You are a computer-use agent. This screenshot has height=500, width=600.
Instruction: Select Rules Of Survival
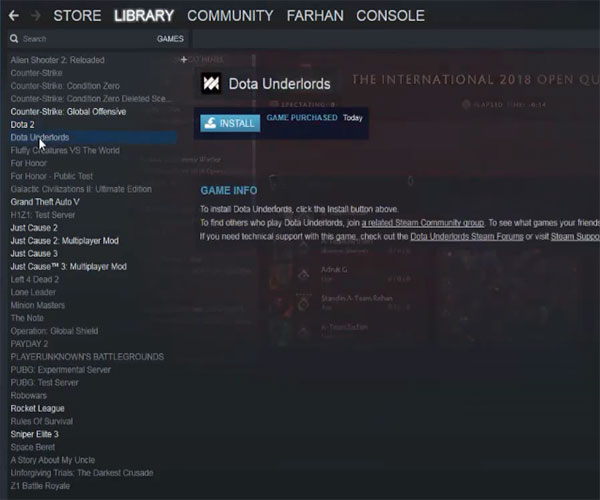[42, 422]
